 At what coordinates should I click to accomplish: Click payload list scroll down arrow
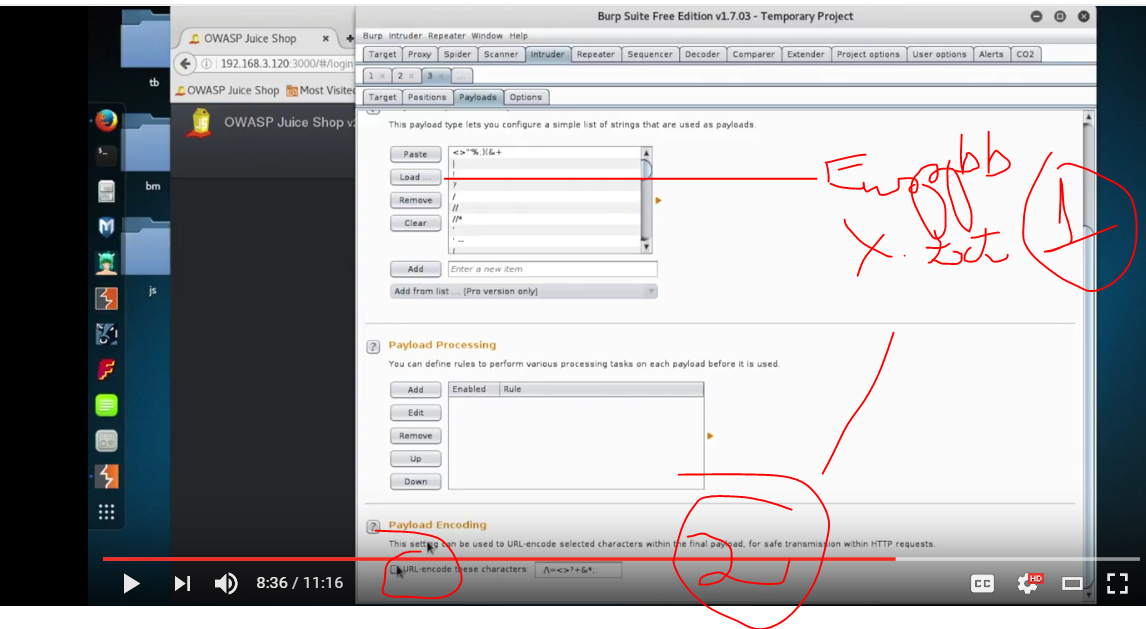pos(646,248)
